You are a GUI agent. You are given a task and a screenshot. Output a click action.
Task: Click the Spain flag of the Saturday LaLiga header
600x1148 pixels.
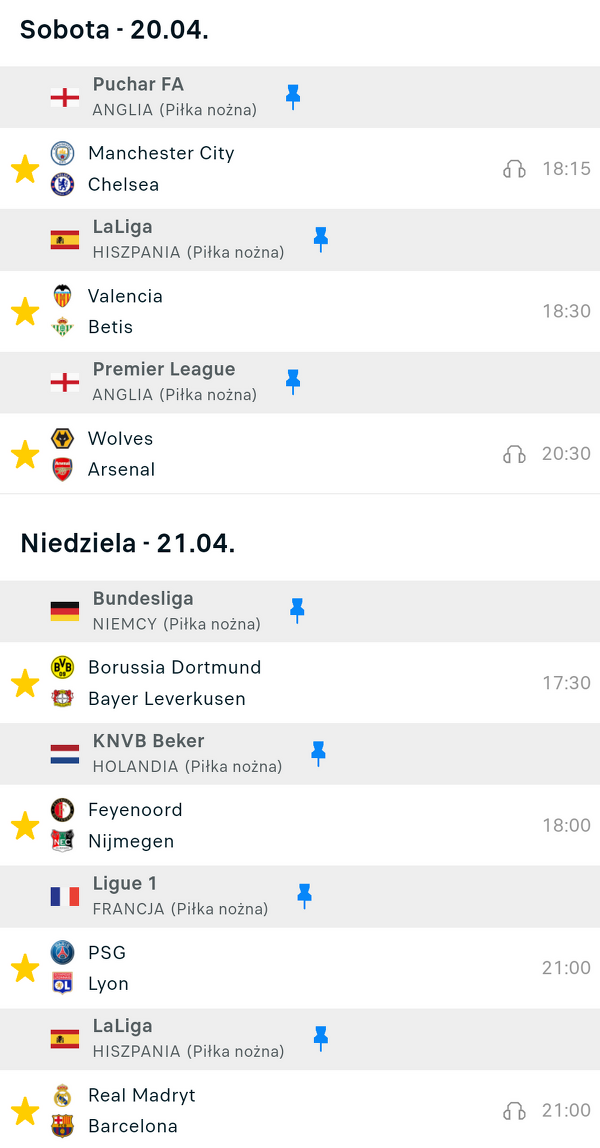(65, 239)
